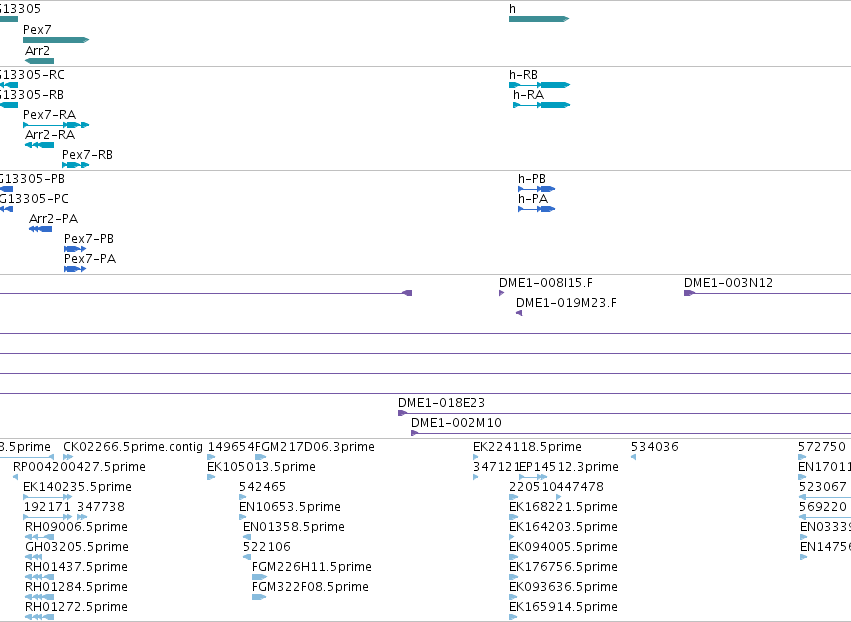The height and width of the screenshot is (622, 851).
Task: Open the EN01358.5prime EST
Action: (247, 537)
